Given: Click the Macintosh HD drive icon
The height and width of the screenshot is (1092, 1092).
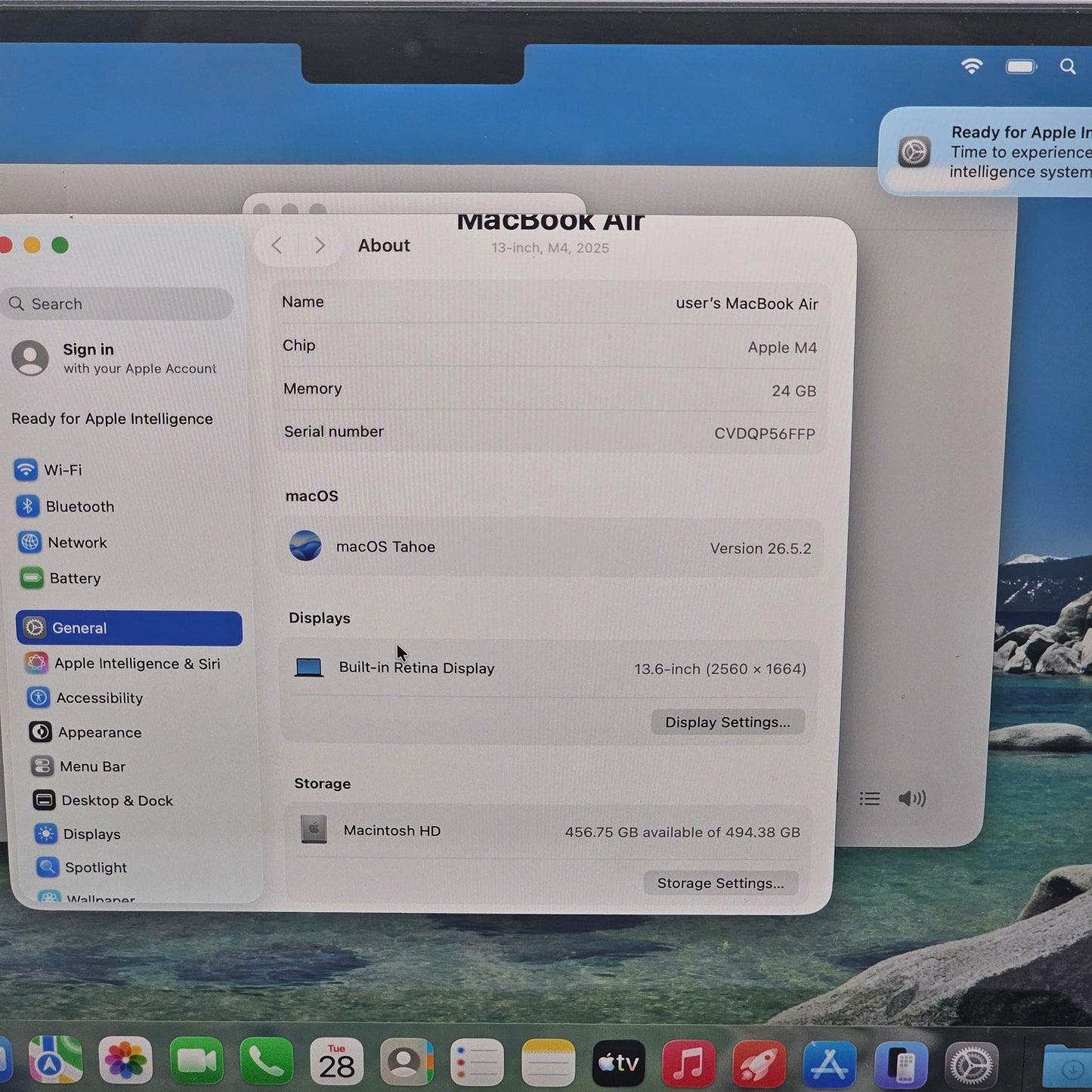Looking at the screenshot, I should pos(314,829).
